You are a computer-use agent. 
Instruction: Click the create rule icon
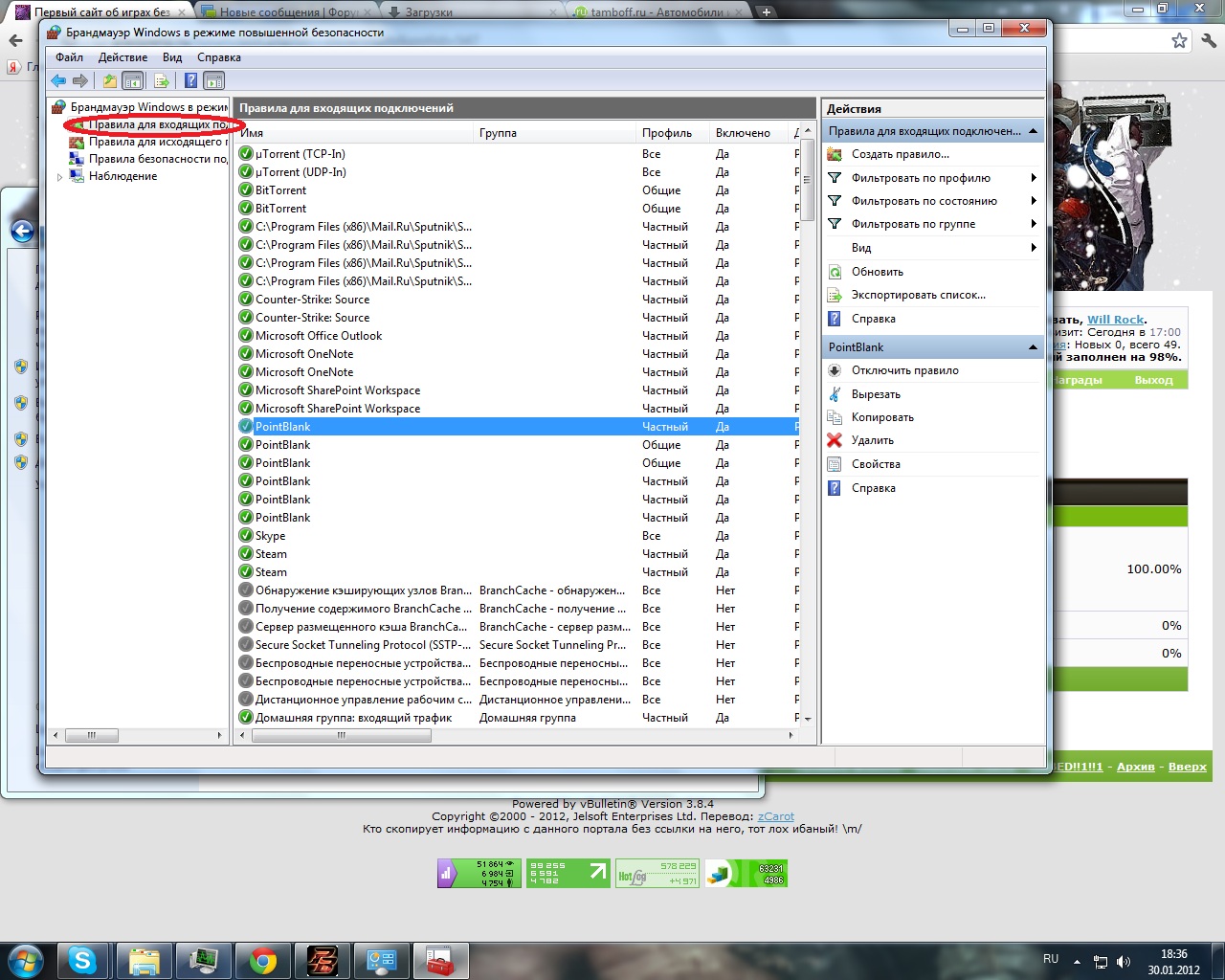835,154
